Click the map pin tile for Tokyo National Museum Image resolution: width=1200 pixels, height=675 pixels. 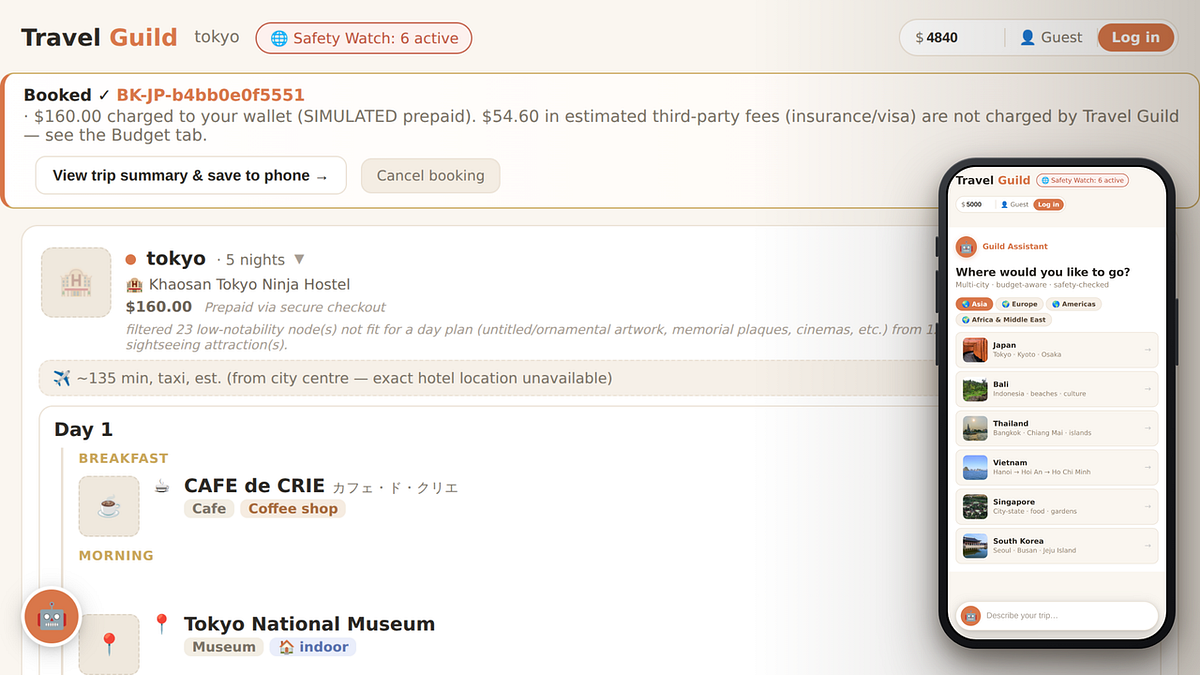(109, 644)
